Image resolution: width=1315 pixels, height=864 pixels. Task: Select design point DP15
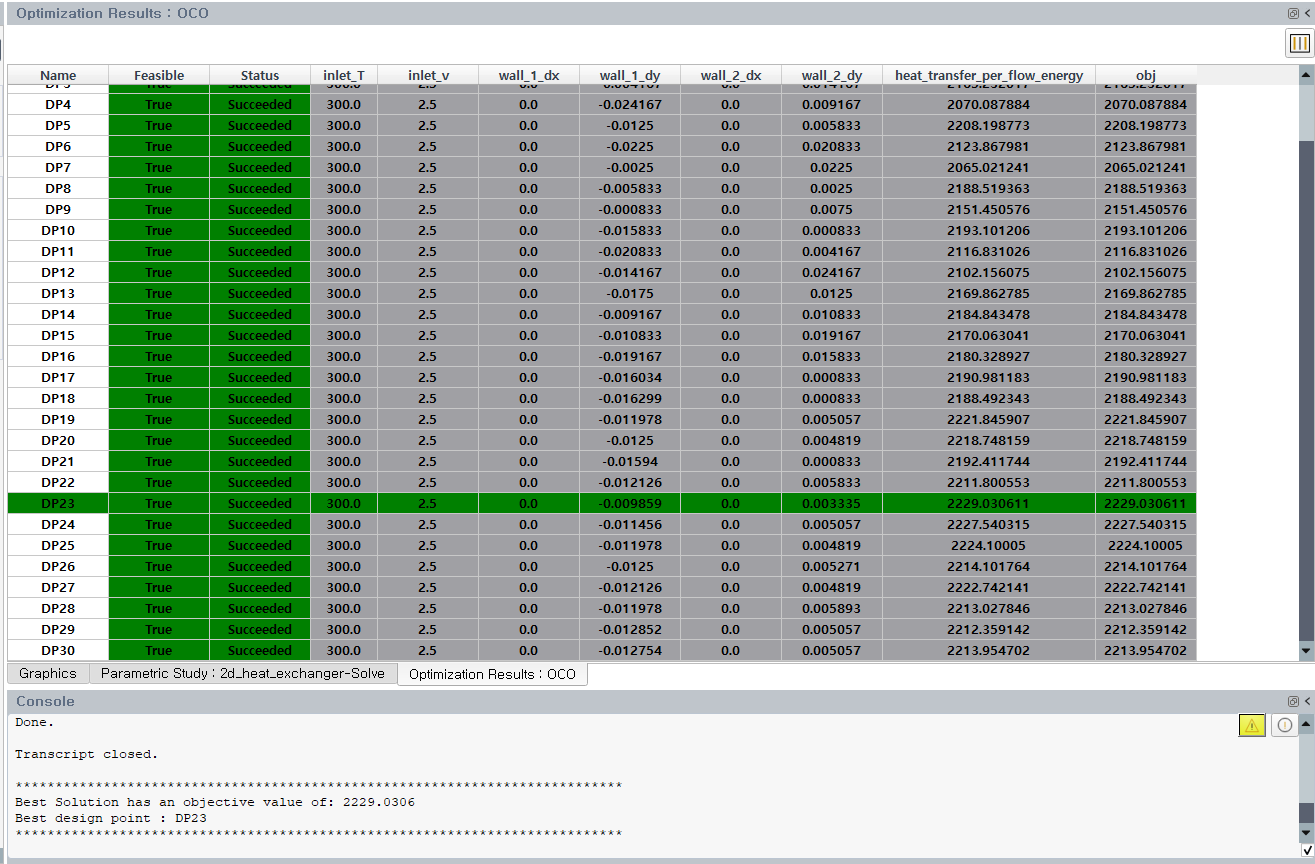pyautogui.click(x=58, y=335)
